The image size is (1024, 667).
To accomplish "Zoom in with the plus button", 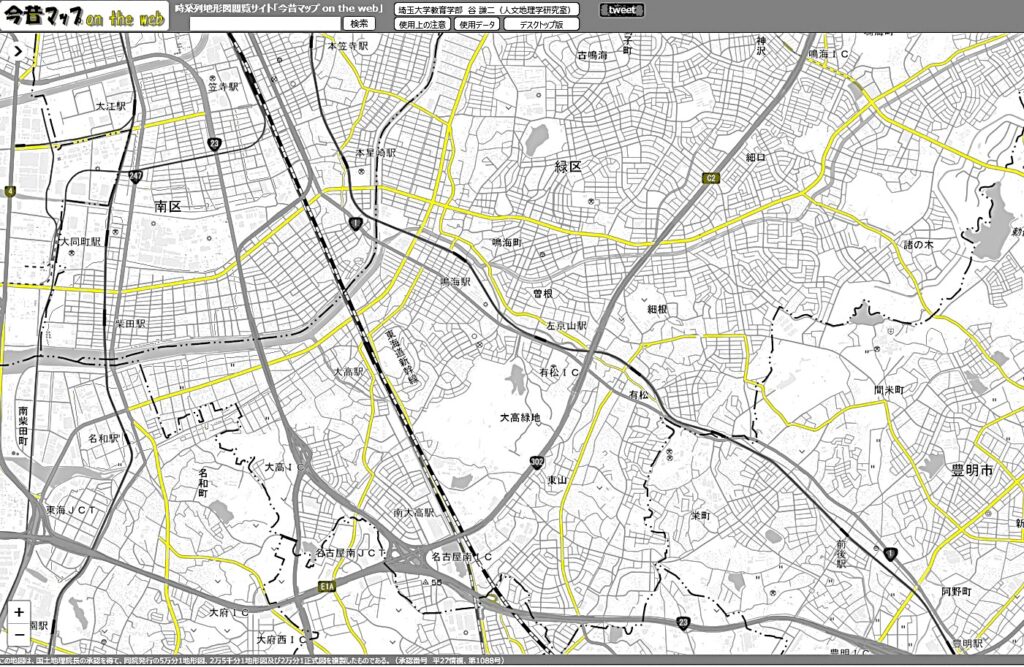I will pos(19,612).
